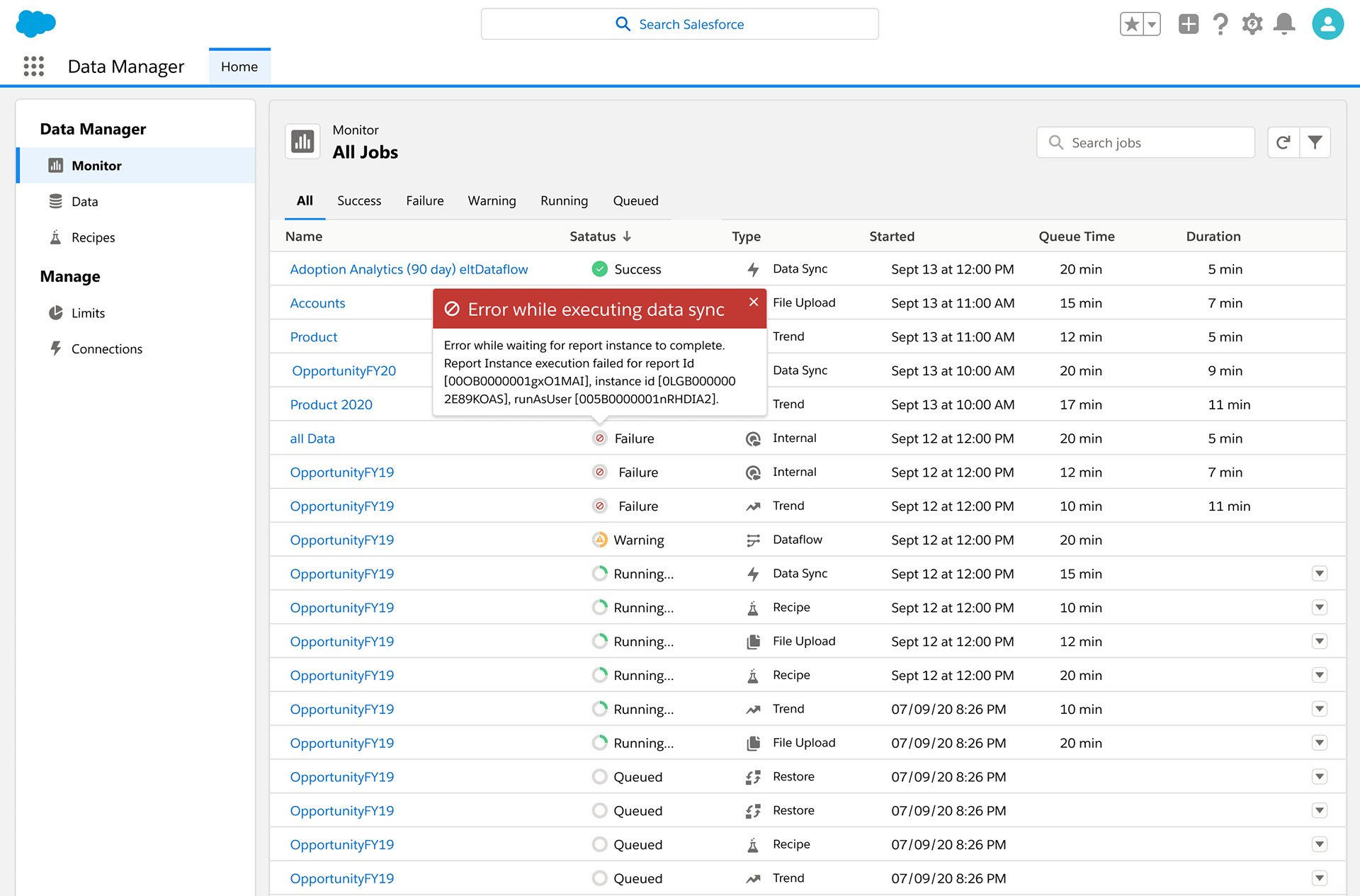The width and height of the screenshot is (1360, 896).
Task: Switch to the Warning tab
Action: 492,200
